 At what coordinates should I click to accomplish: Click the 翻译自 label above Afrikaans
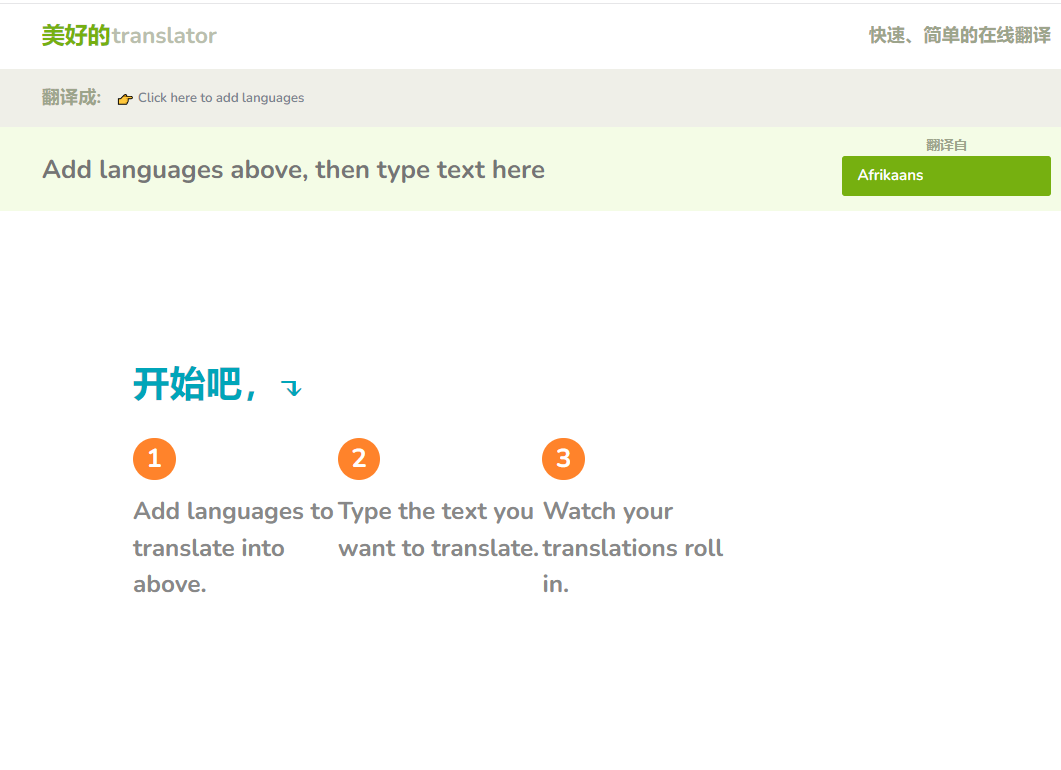tap(946, 145)
